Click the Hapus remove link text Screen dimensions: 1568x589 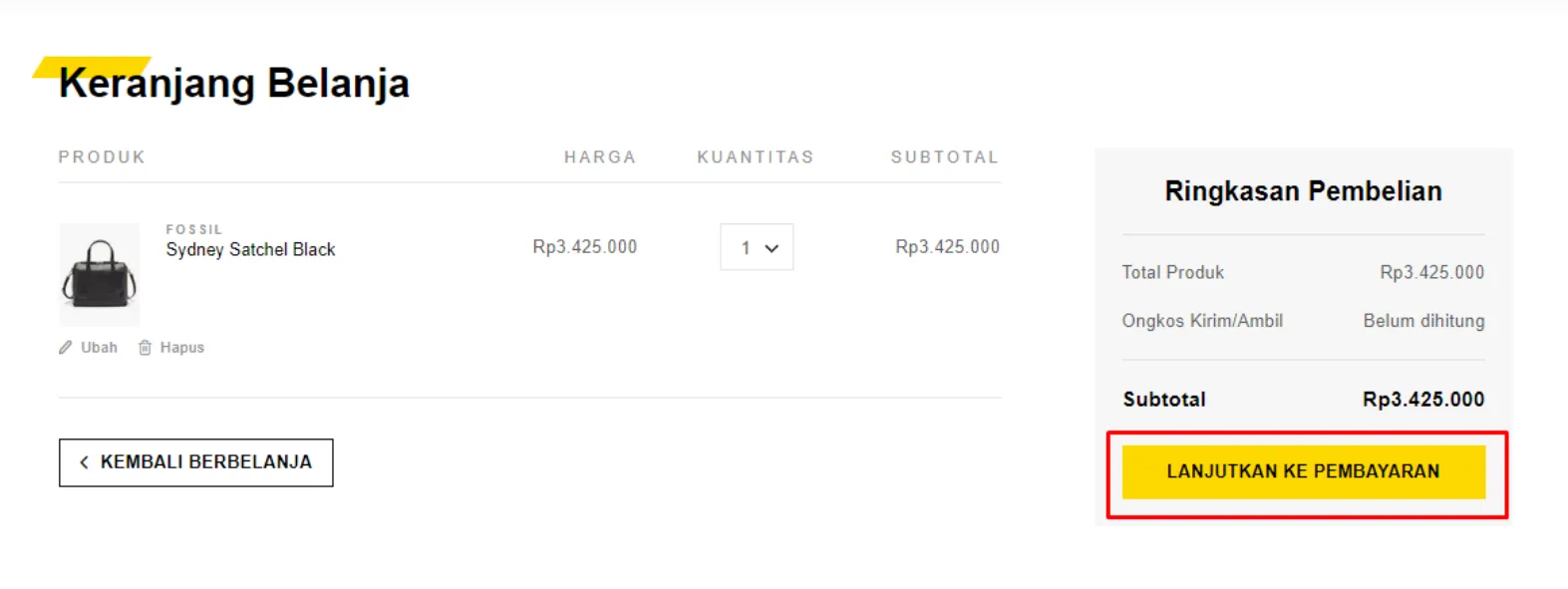coord(181,348)
